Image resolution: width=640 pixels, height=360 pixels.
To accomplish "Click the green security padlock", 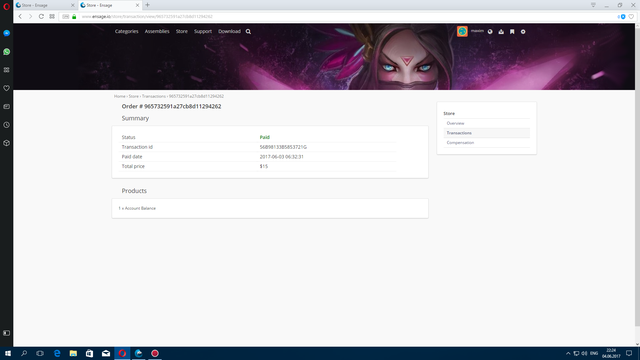I will [74, 16].
